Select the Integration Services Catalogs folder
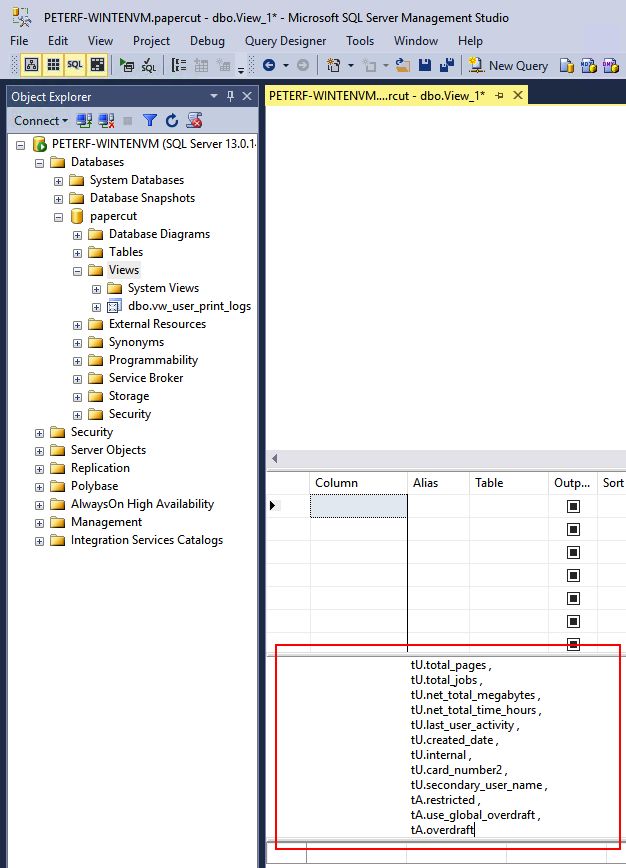The image size is (626, 868). (x=147, y=540)
